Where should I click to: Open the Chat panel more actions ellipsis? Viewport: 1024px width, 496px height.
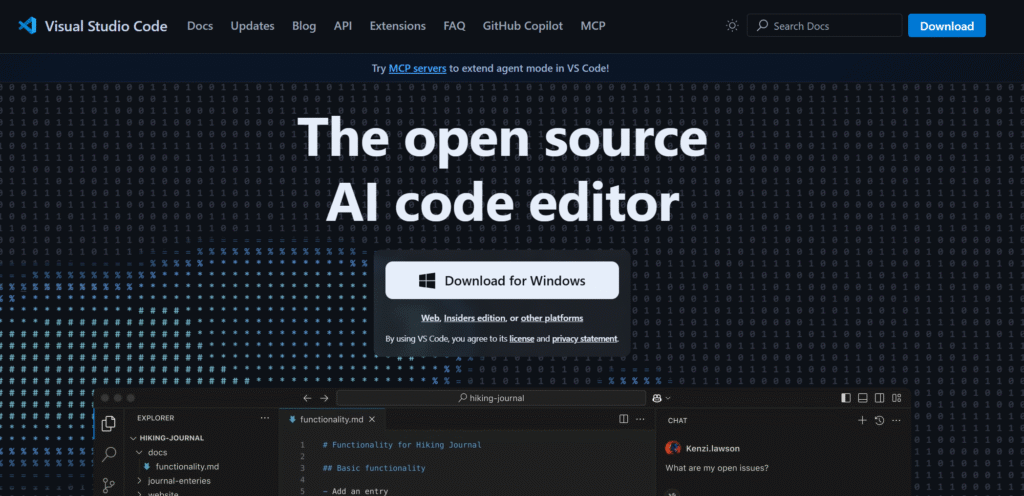[x=896, y=420]
